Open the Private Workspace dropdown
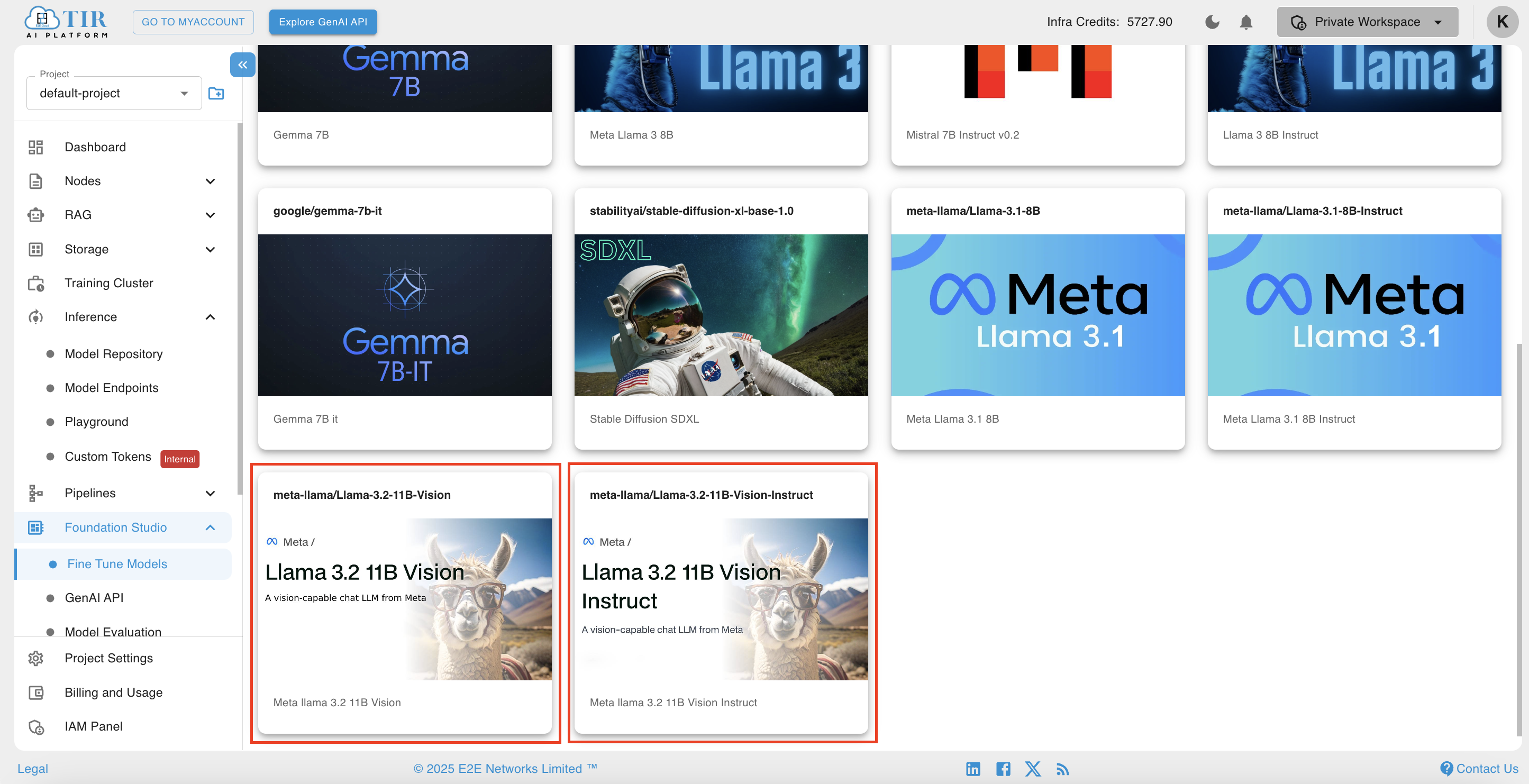Image resolution: width=1529 pixels, height=784 pixels. coord(1367,22)
